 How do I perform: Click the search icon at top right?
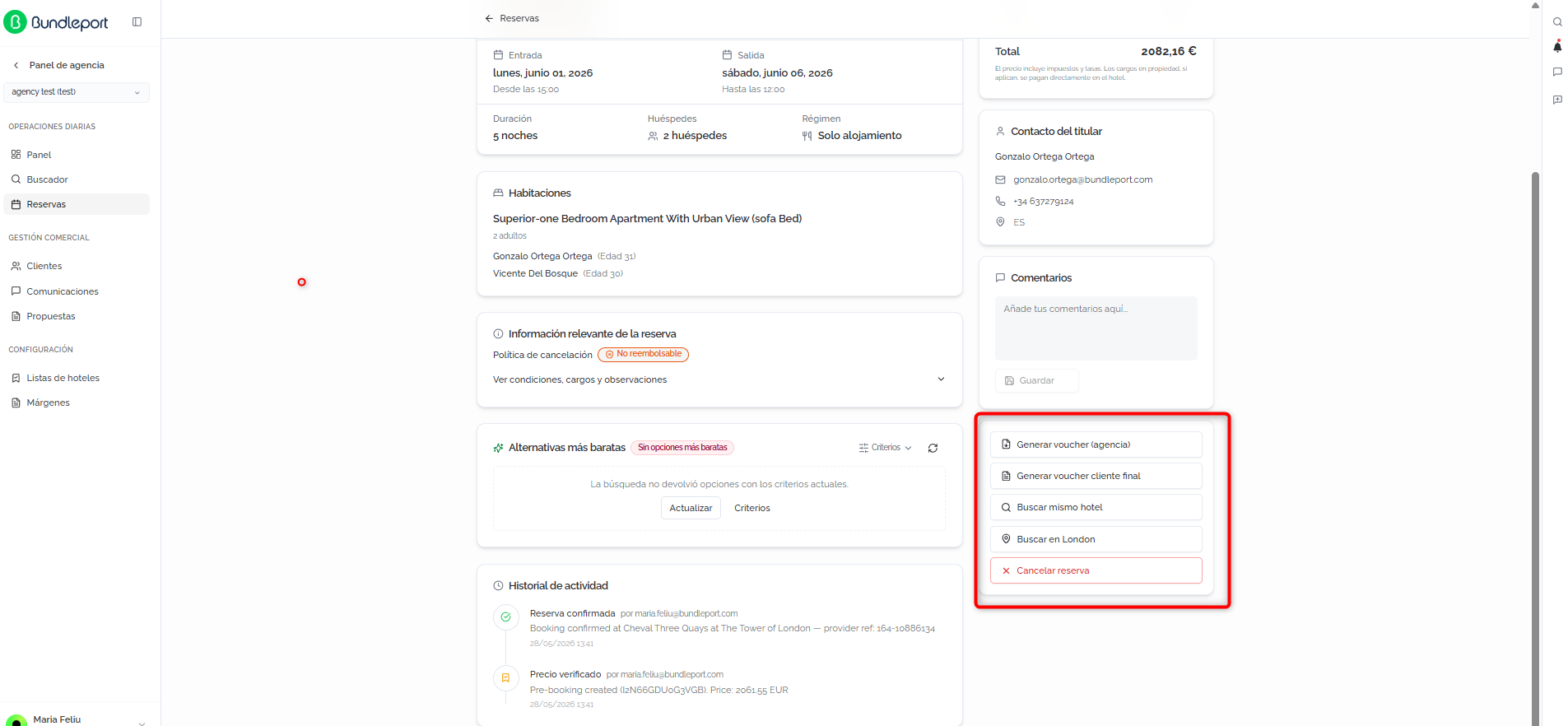[1557, 22]
